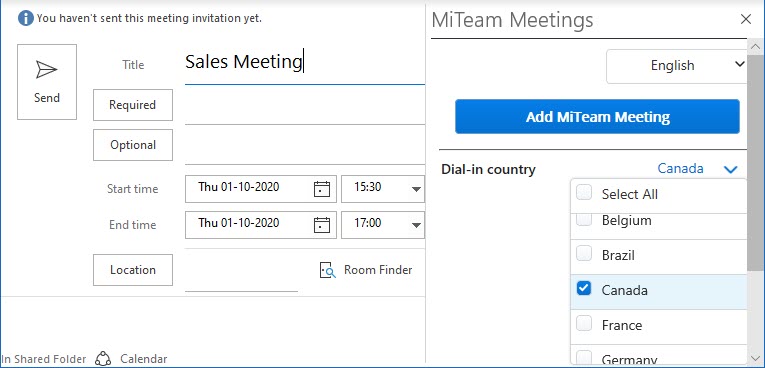Click the shared Calendar folder icon
The width and height of the screenshot is (765, 368).
click(103, 359)
